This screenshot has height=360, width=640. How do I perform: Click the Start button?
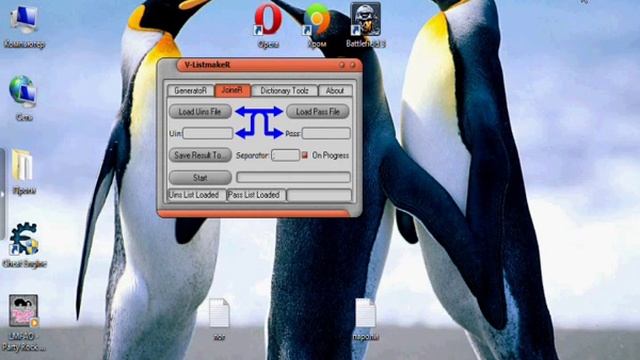click(x=200, y=178)
